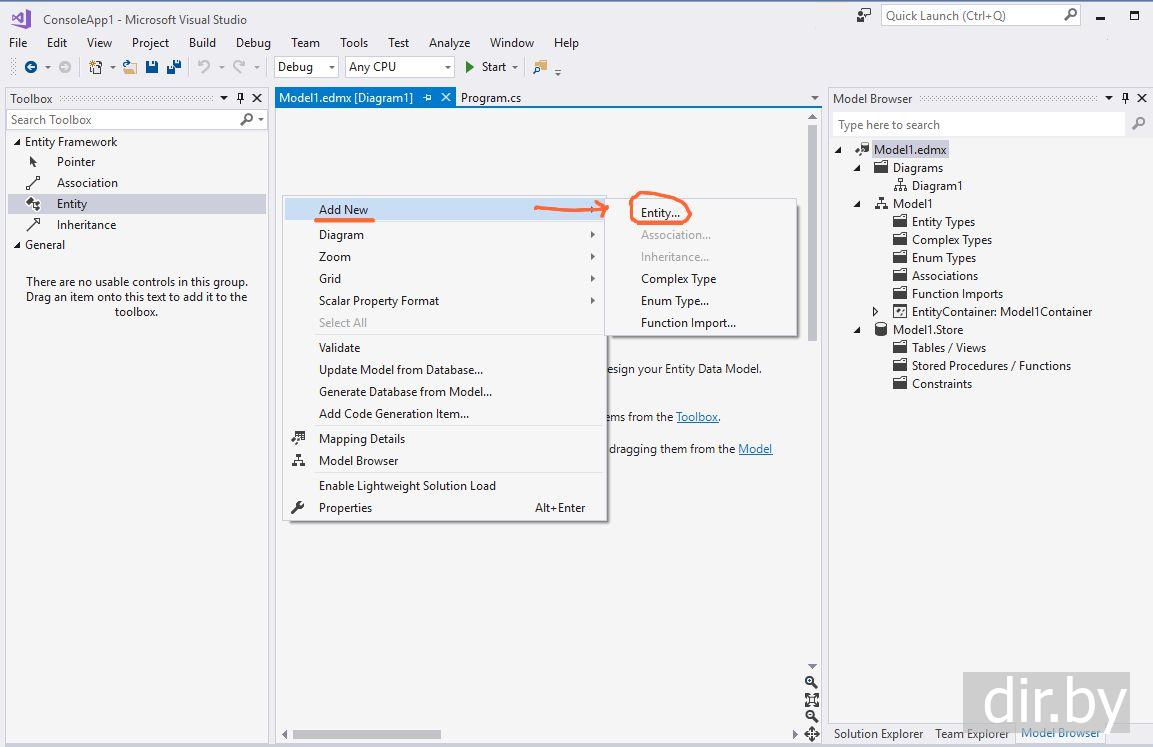Click the Search Toolbox input field
This screenshot has width=1153, height=747.
tap(122, 120)
